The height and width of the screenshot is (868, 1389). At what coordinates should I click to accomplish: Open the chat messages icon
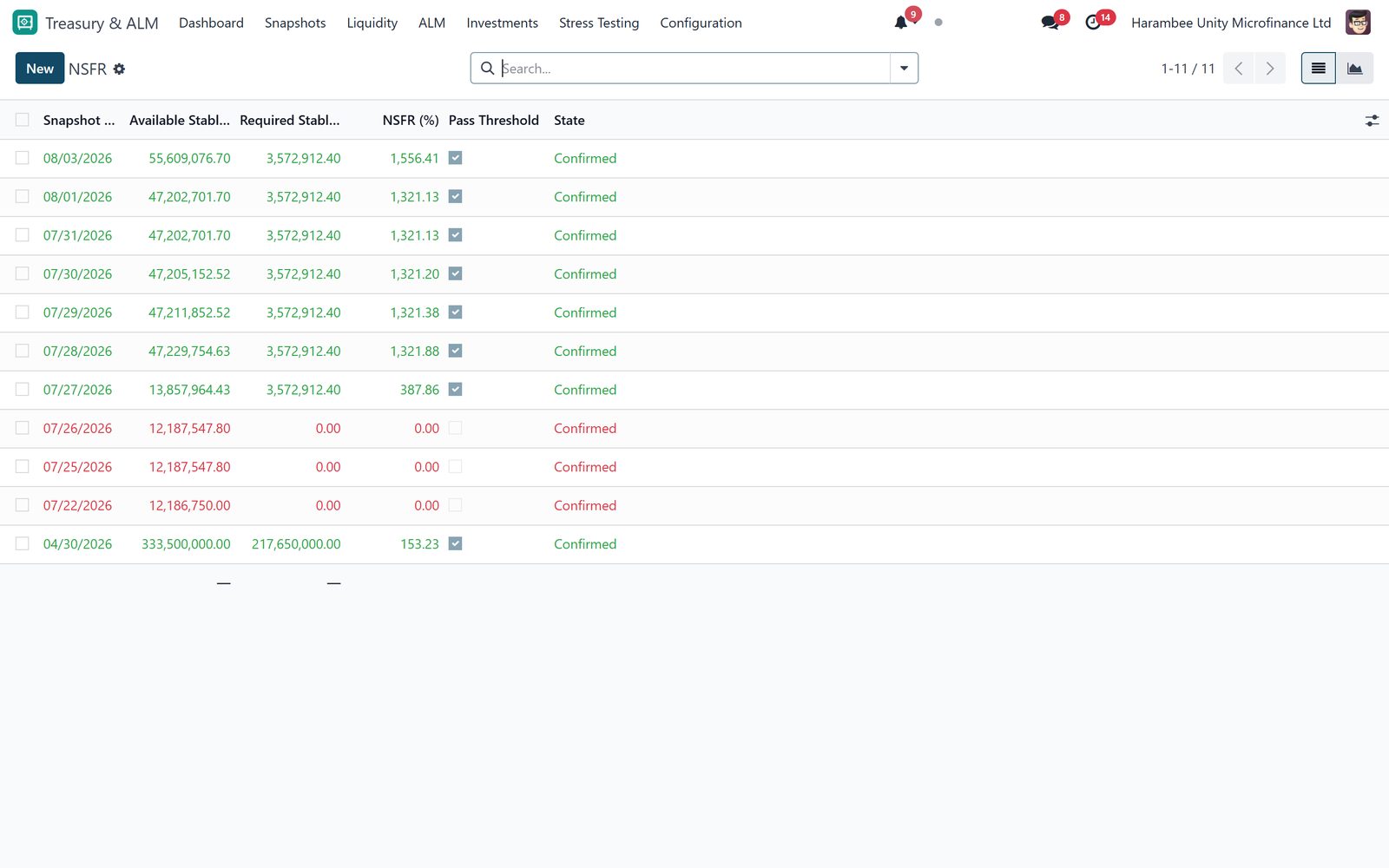click(1050, 23)
